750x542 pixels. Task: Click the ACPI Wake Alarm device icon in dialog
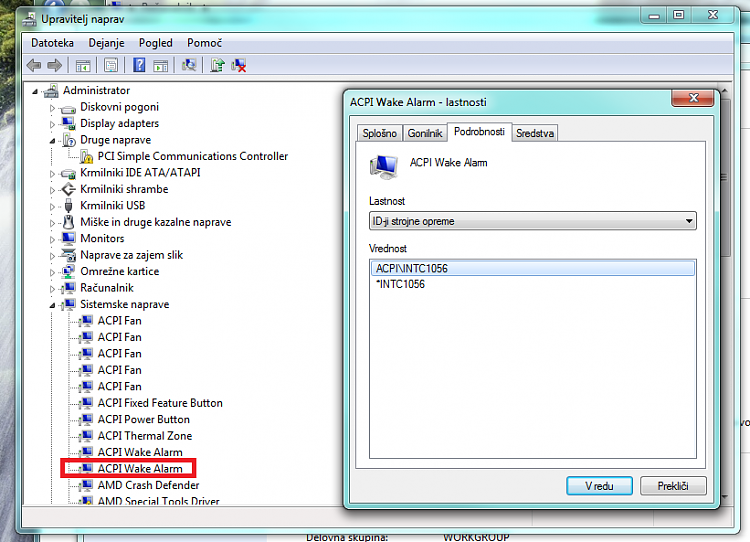384,167
